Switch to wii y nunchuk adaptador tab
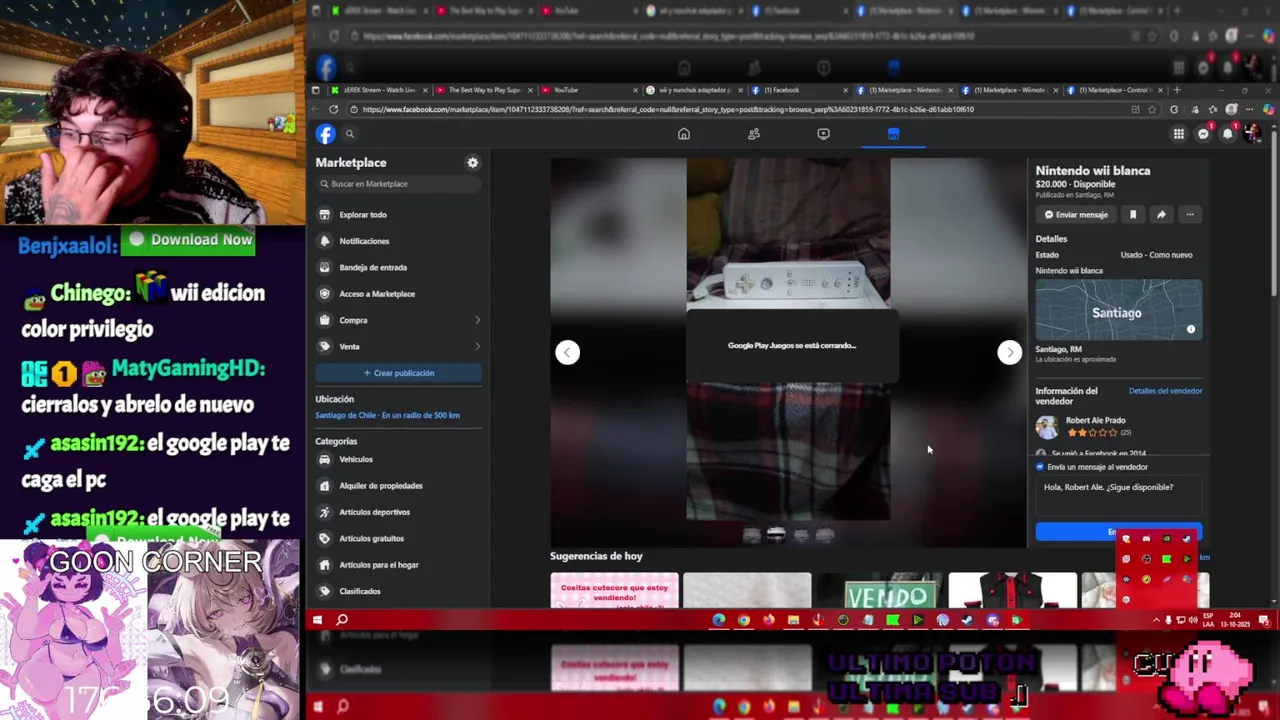Image resolution: width=1280 pixels, height=720 pixels. point(695,90)
